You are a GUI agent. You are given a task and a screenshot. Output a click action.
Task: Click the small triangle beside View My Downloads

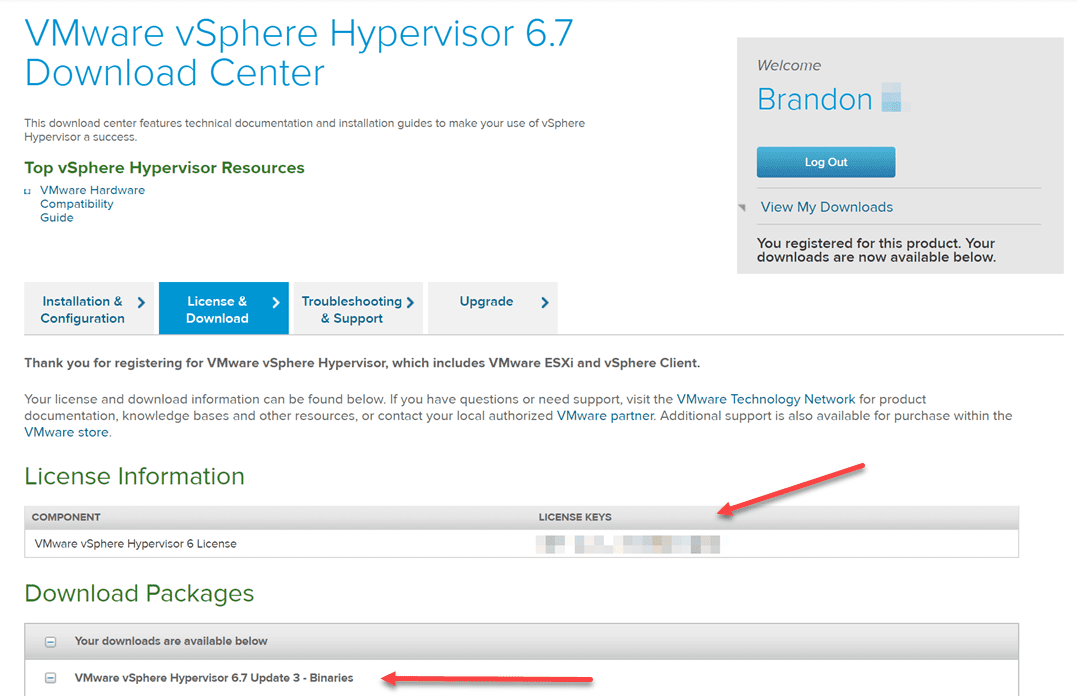tap(743, 208)
